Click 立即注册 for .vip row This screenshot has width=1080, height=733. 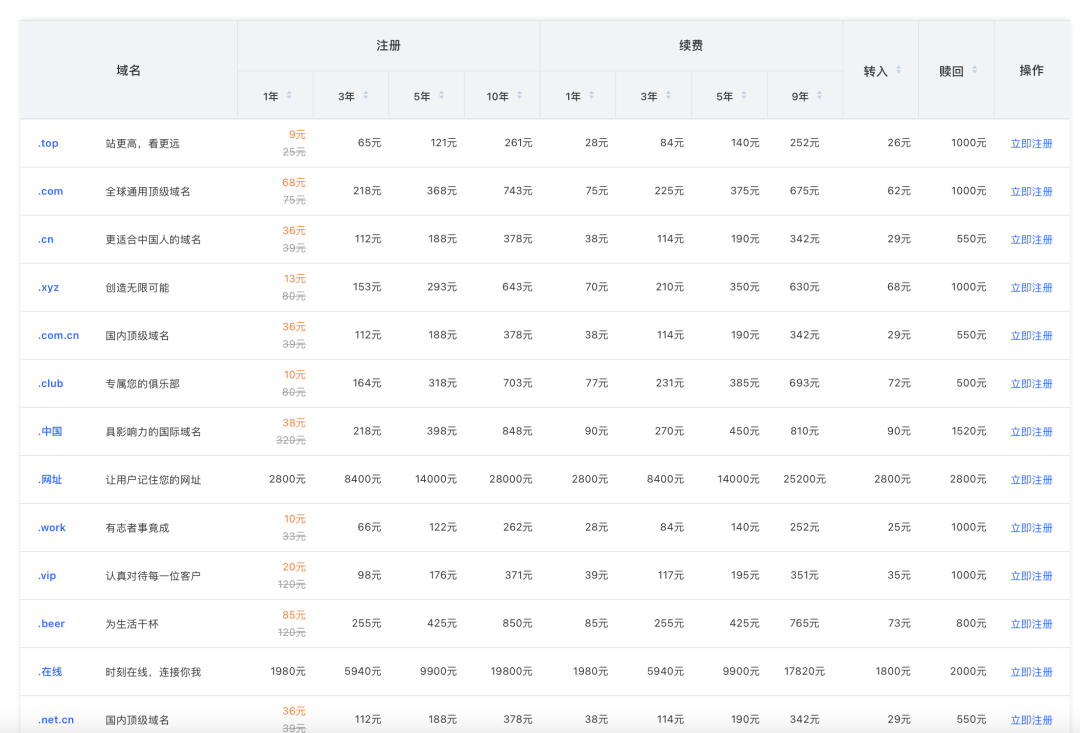1031,576
